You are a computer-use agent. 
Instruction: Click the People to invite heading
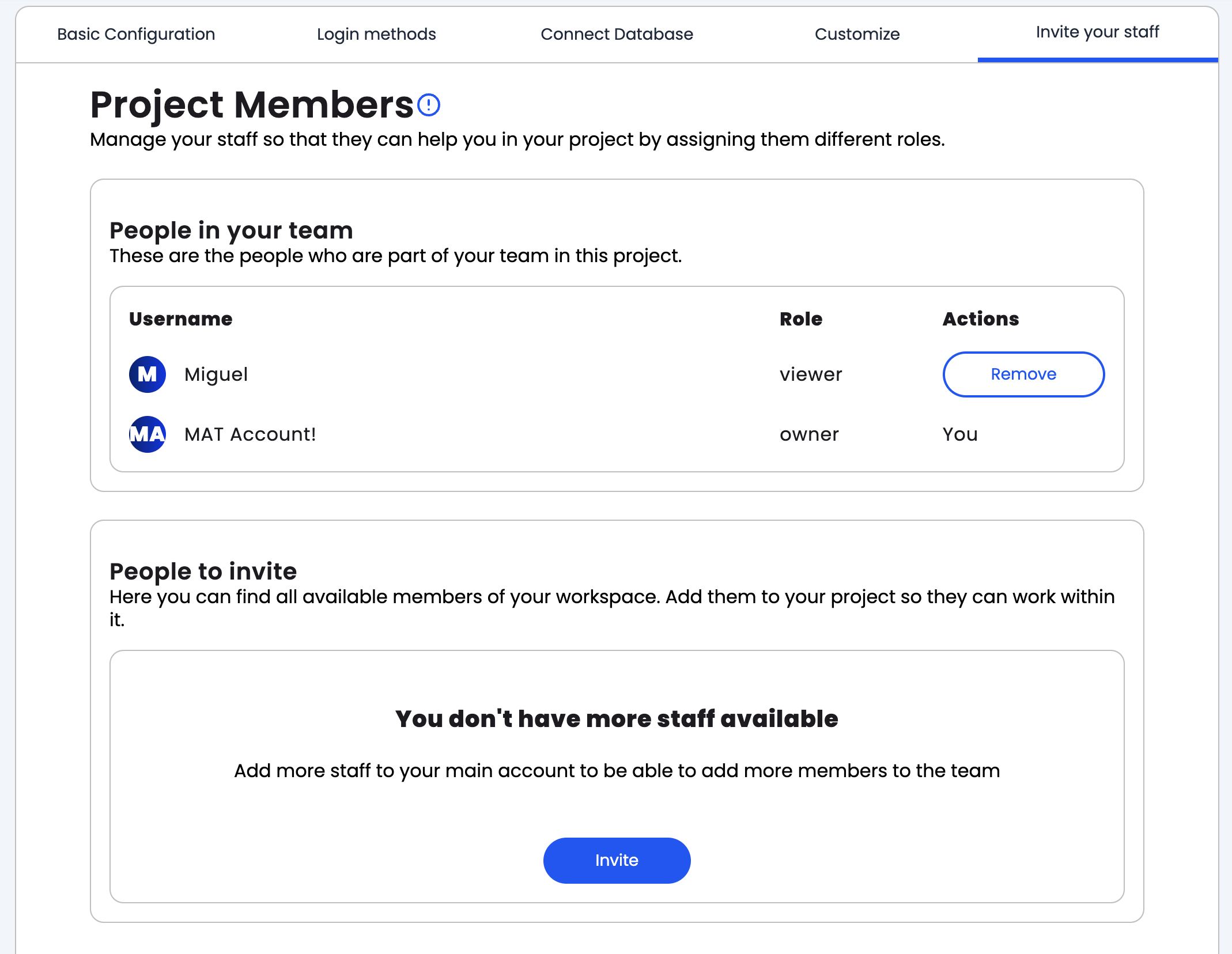coord(203,571)
